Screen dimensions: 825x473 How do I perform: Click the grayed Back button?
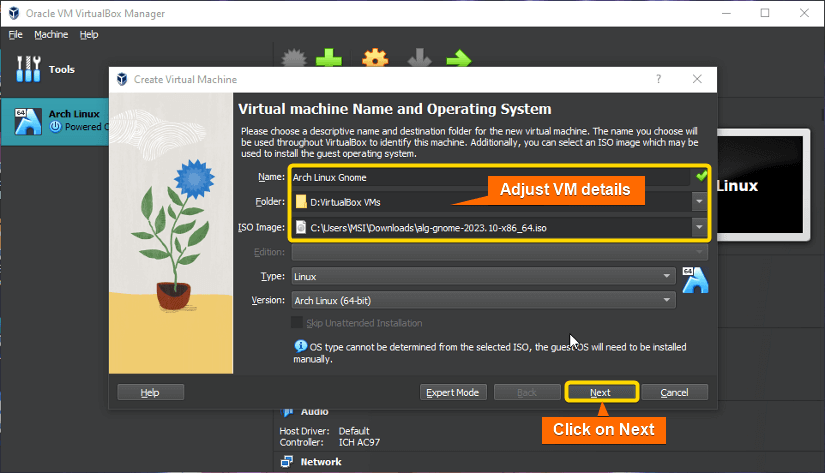(527, 393)
